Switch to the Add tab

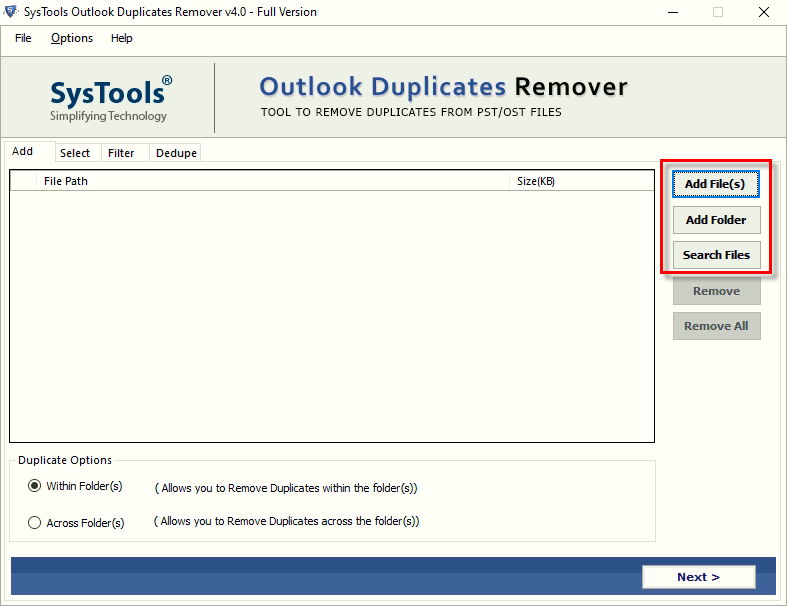23,152
